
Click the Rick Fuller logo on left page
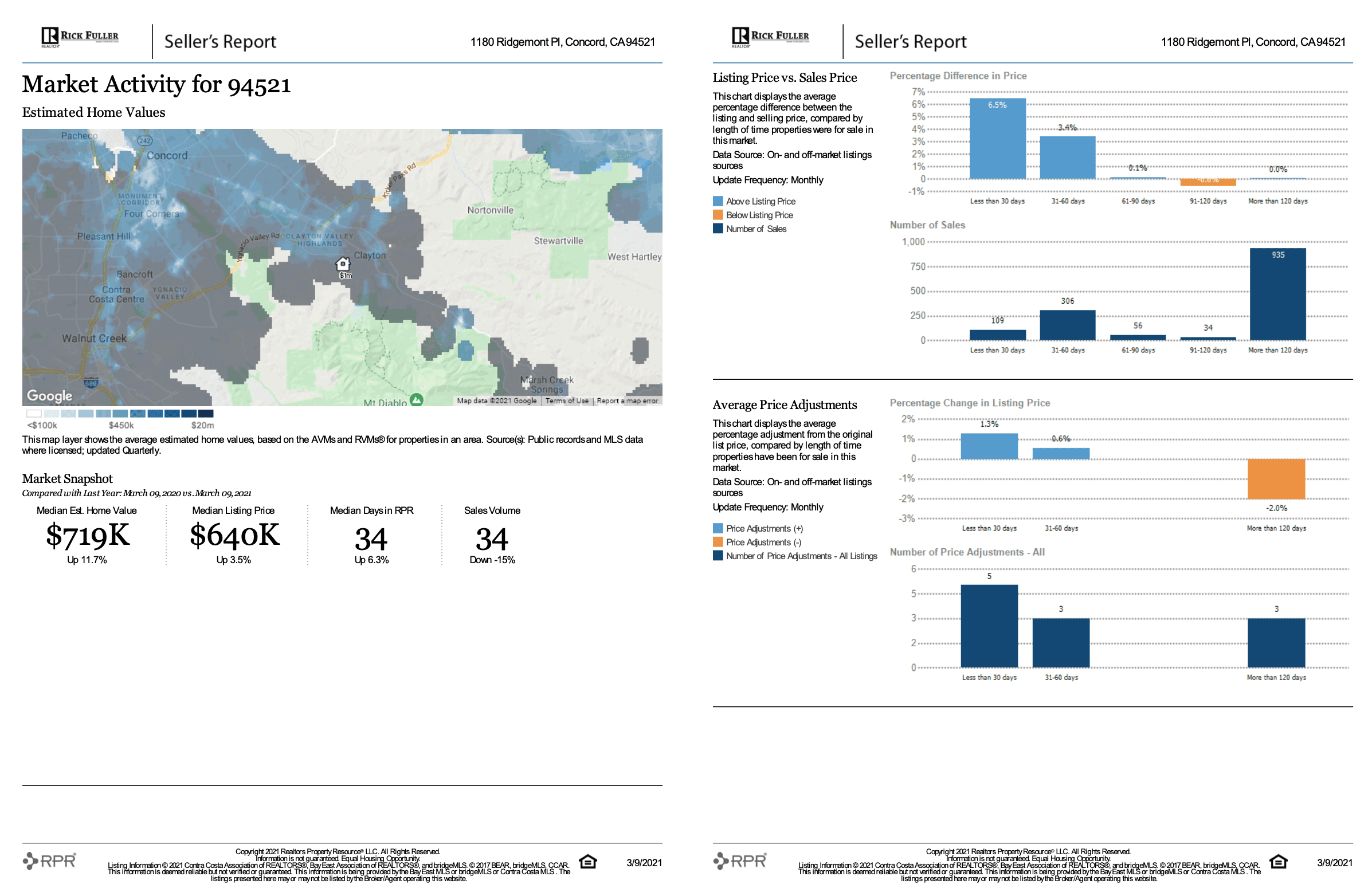(x=80, y=37)
